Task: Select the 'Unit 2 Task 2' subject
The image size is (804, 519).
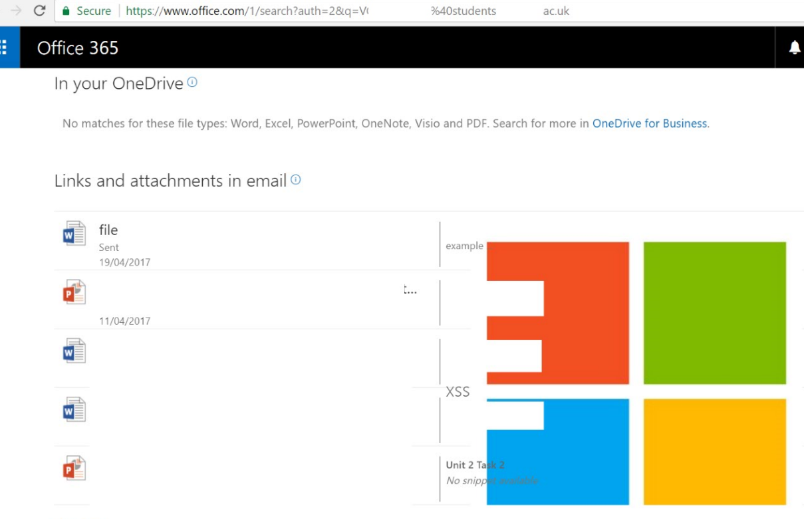Action: click(475, 465)
